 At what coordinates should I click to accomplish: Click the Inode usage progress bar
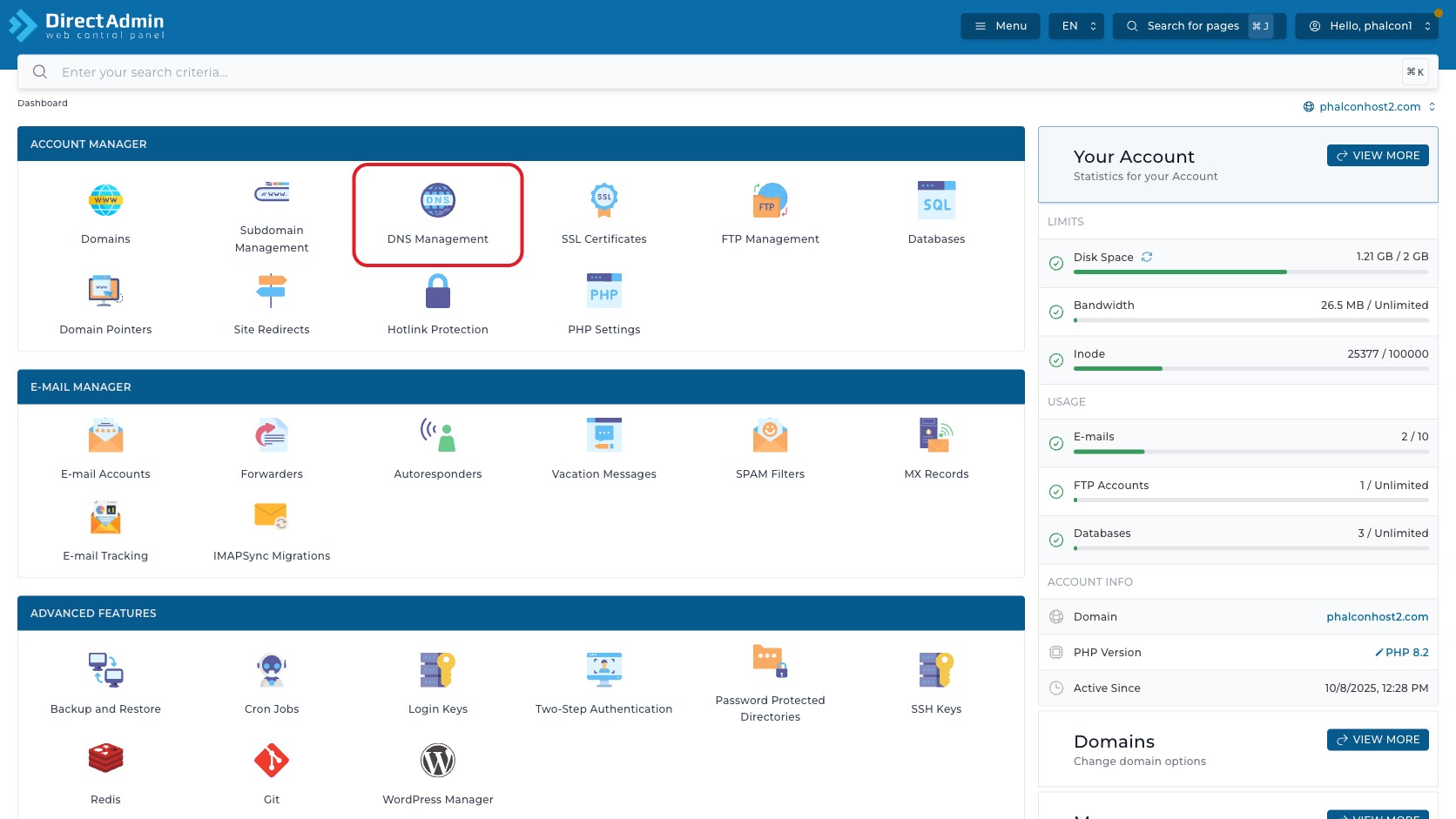click(x=1251, y=369)
